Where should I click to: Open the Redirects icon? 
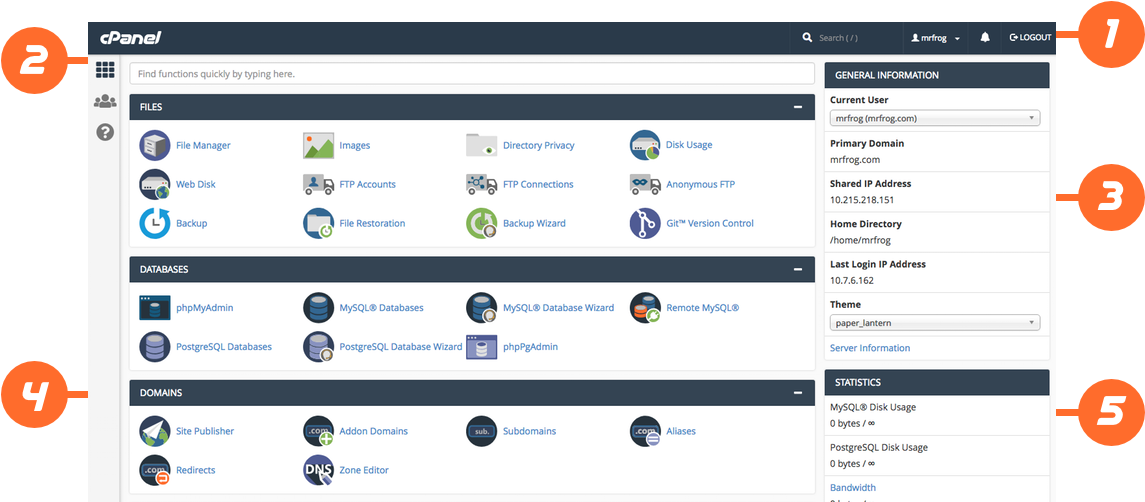click(154, 471)
